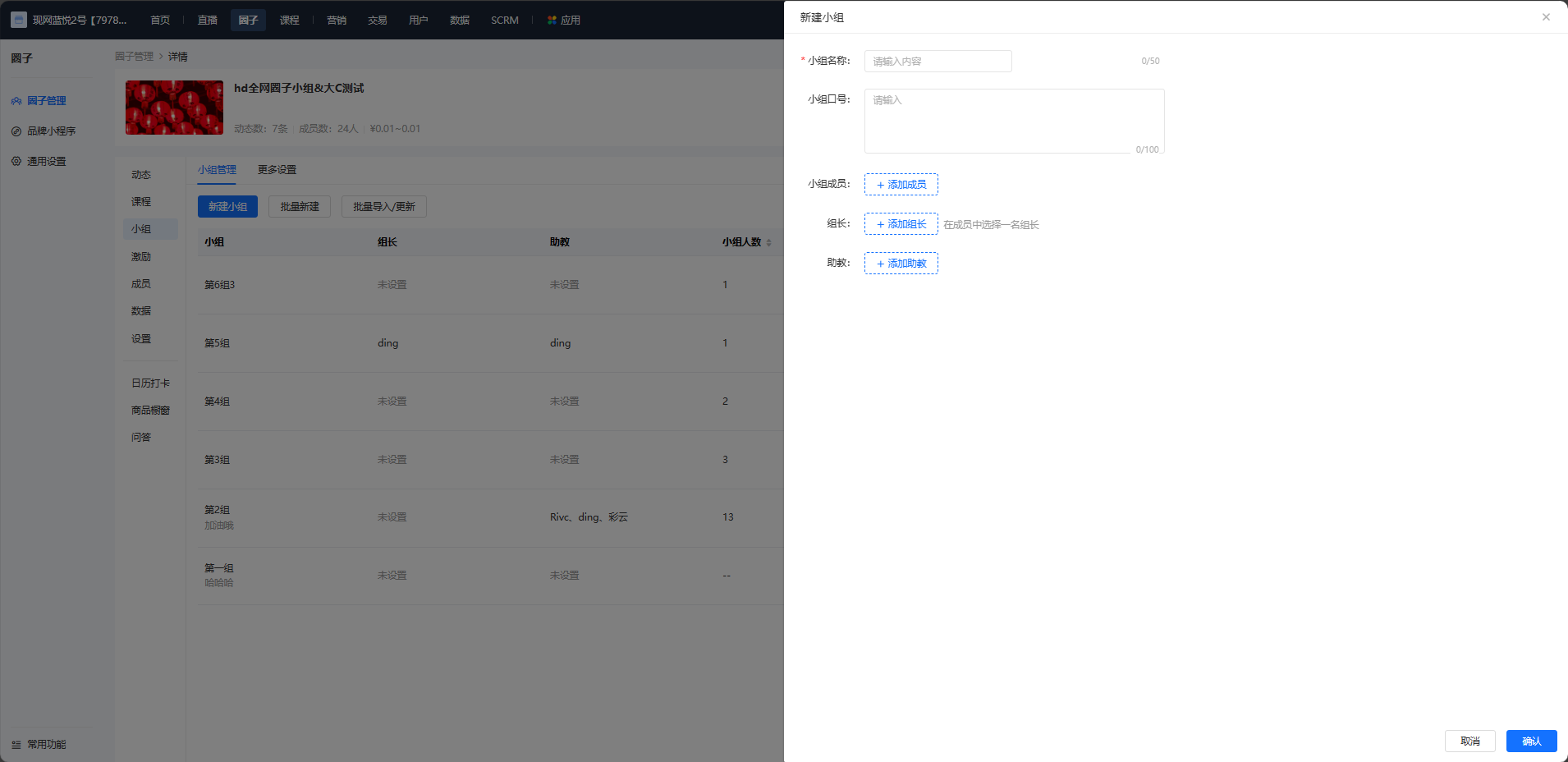Focus the 小组名称 input field
The height and width of the screenshot is (762, 1568).
click(938, 62)
